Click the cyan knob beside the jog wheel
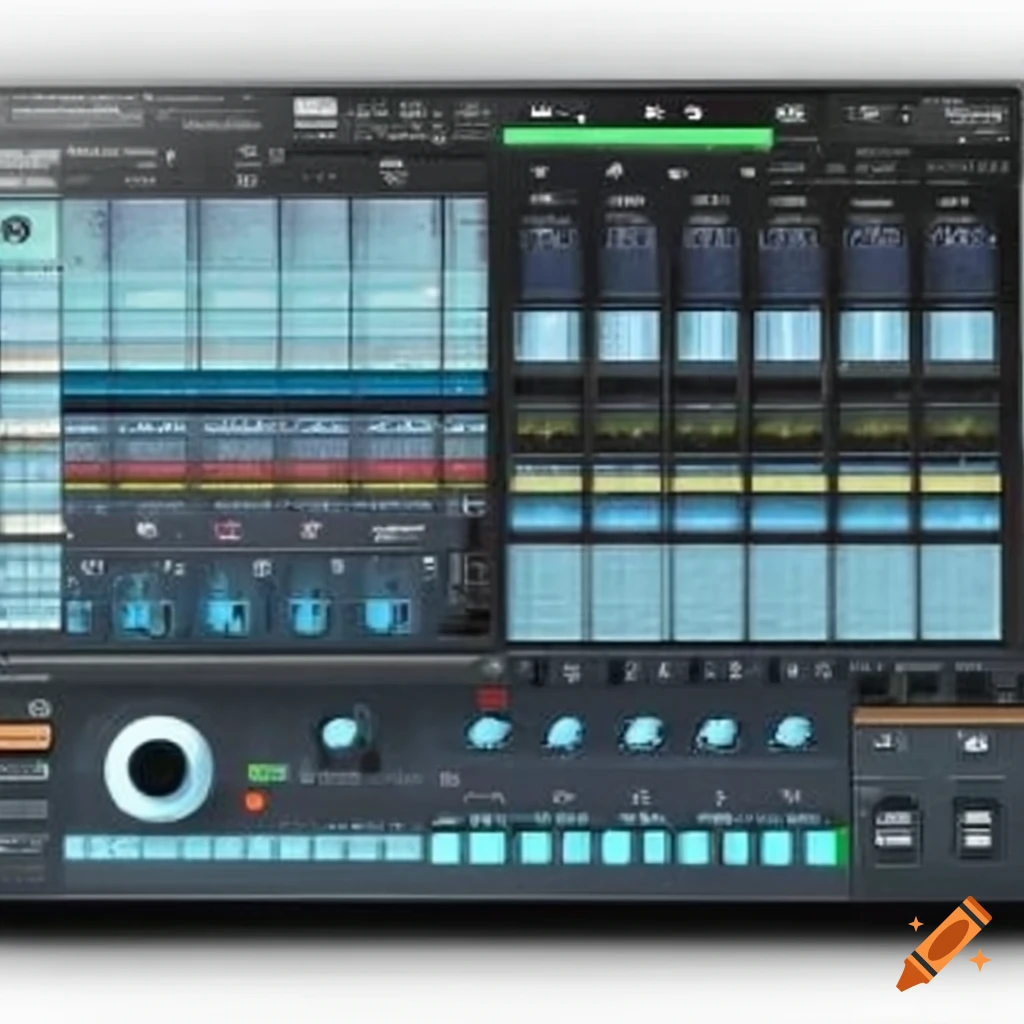The height and width of the screenshot is (1024, 1024). [x=340, y=733]
